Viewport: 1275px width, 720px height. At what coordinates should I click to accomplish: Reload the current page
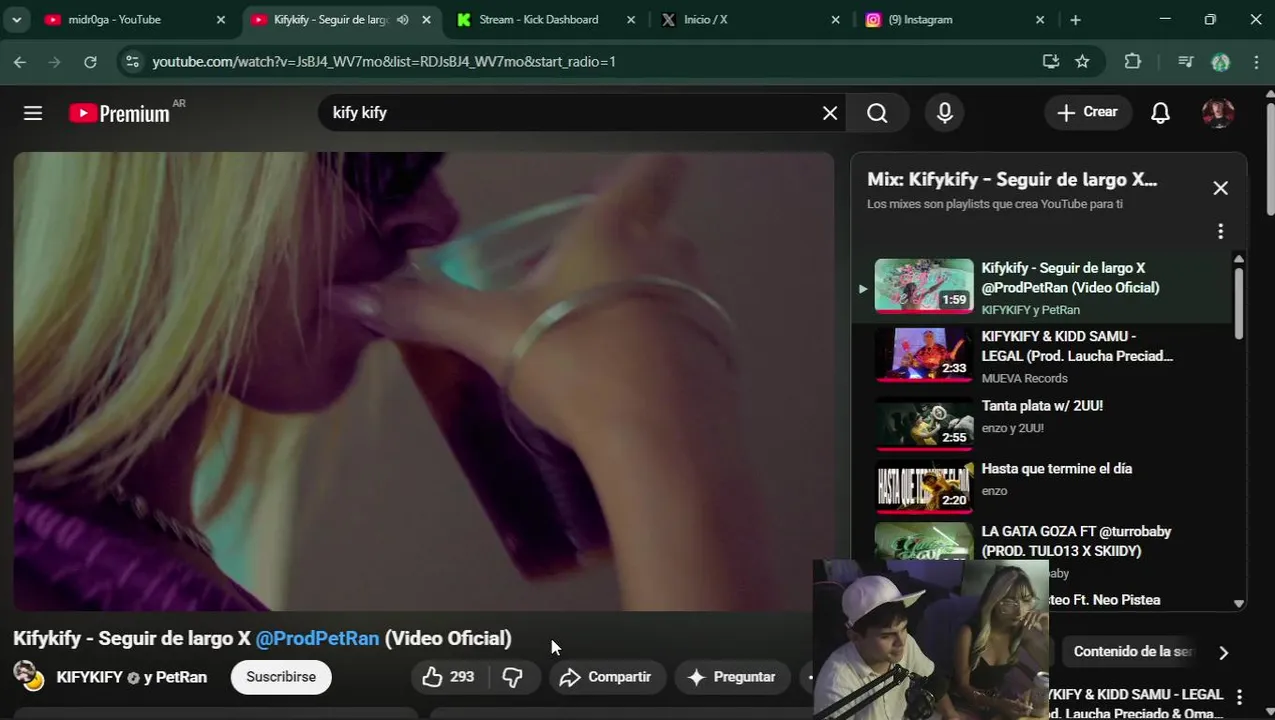click(x=90, y=62)
